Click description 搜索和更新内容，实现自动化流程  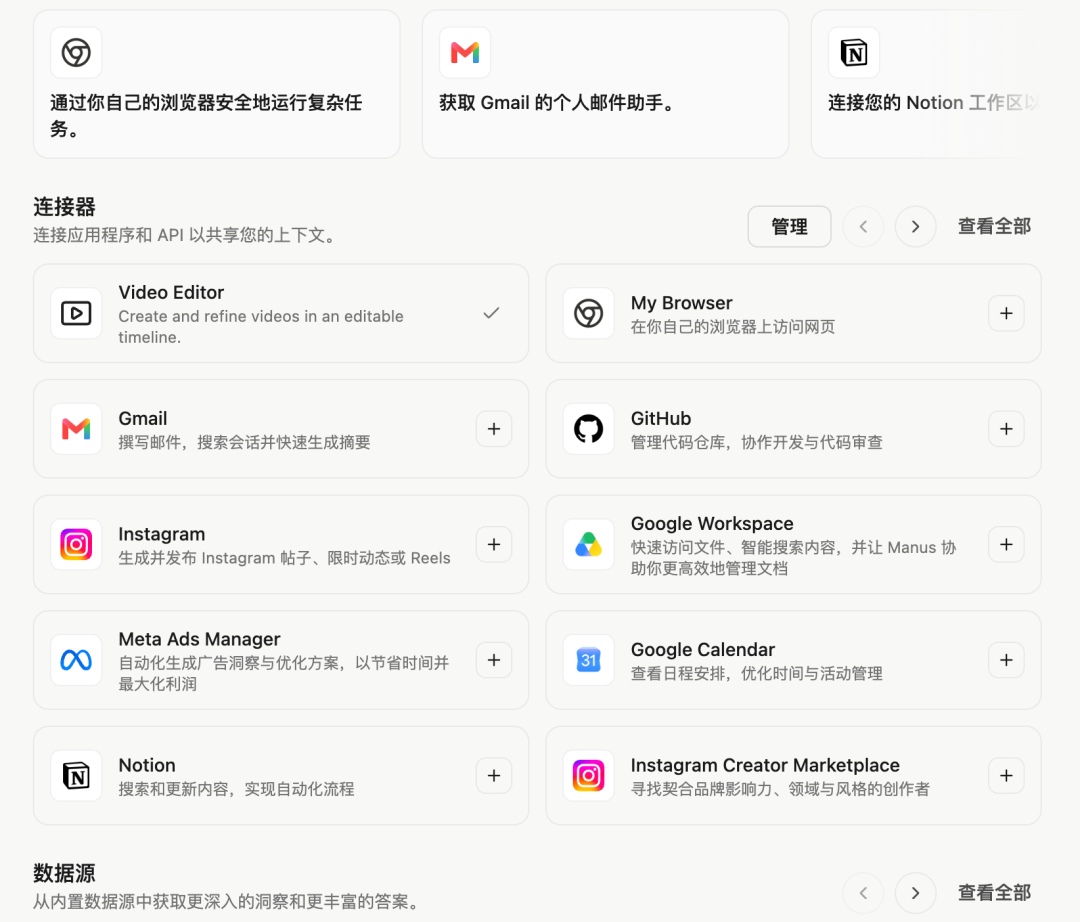[x=236, y=789]
